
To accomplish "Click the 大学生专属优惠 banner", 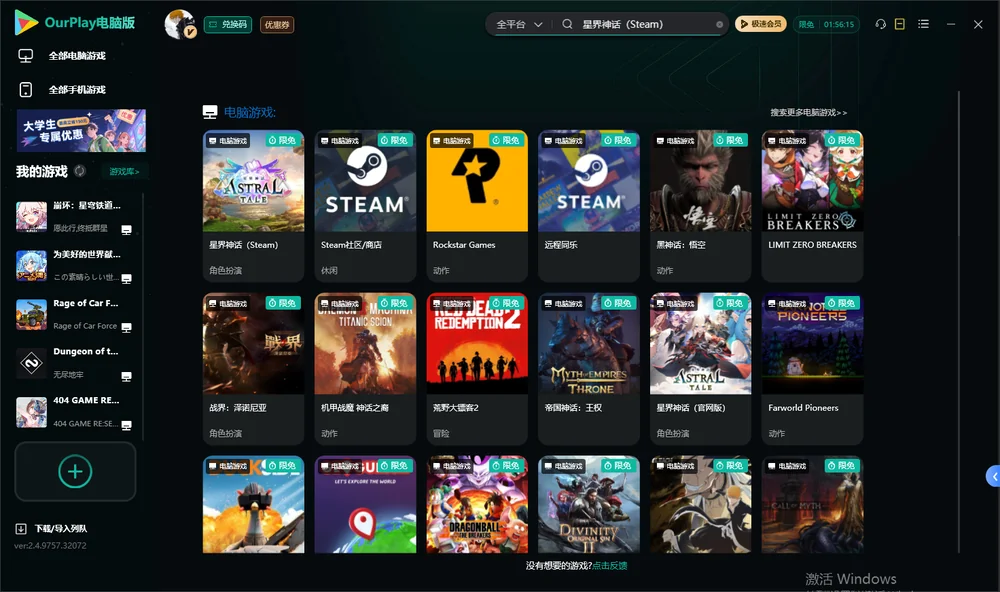I will [81, 130].
